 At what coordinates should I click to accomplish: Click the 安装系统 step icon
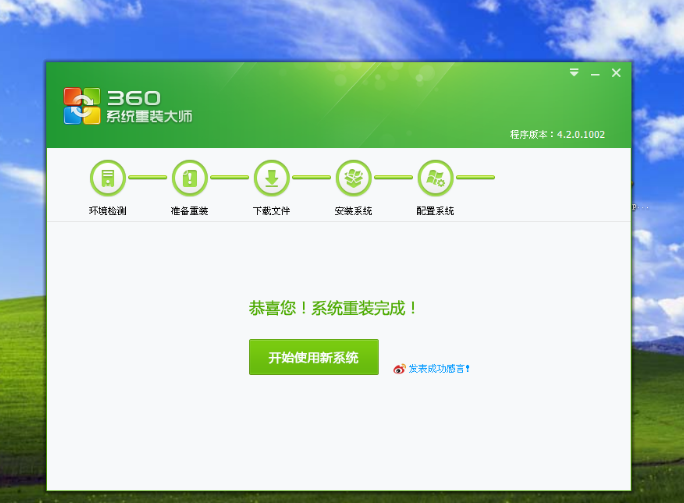[354, 178]
